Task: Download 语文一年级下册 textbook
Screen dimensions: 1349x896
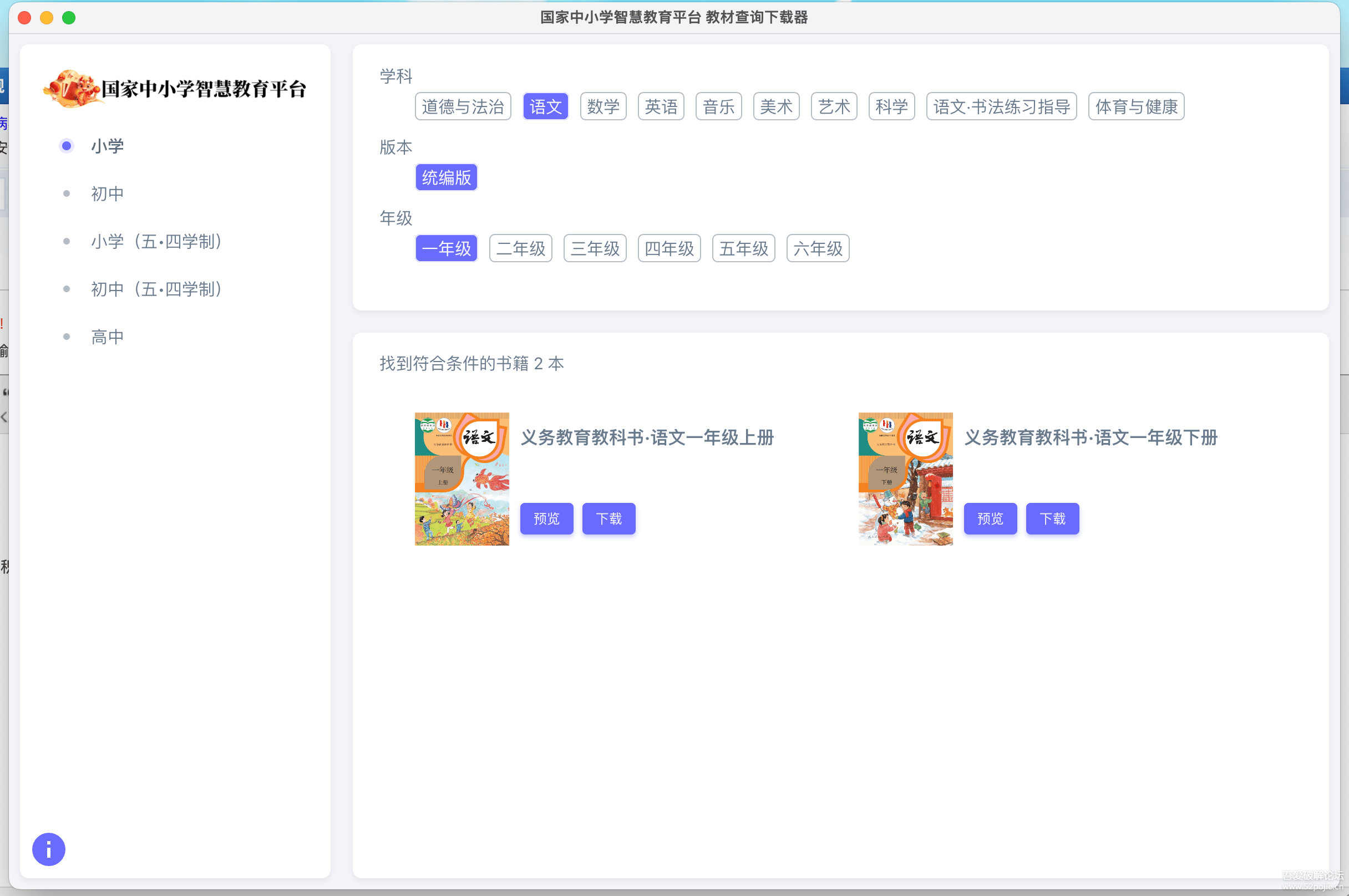Action: (1052, 518)
